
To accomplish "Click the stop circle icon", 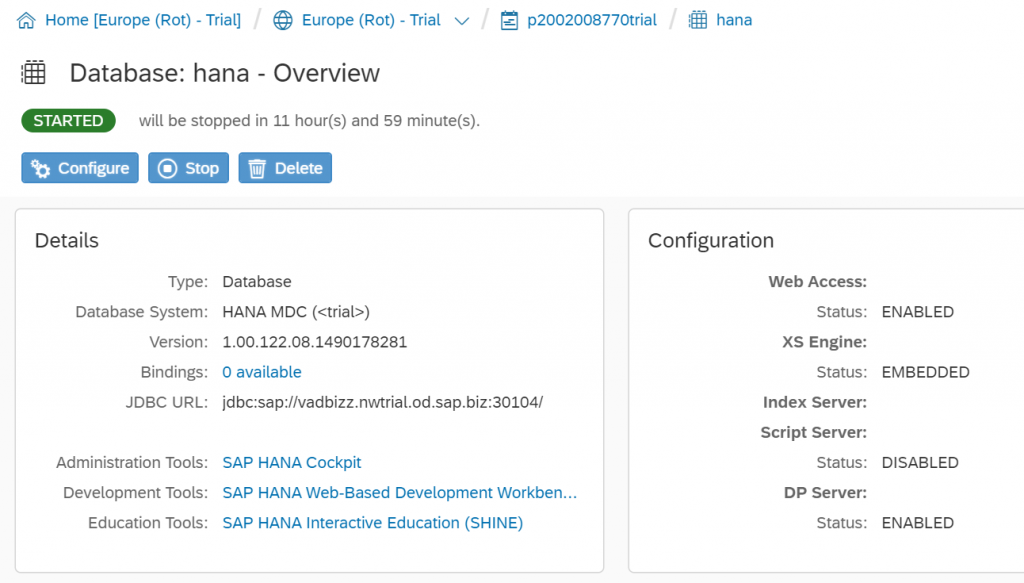I will pos(167,168).
